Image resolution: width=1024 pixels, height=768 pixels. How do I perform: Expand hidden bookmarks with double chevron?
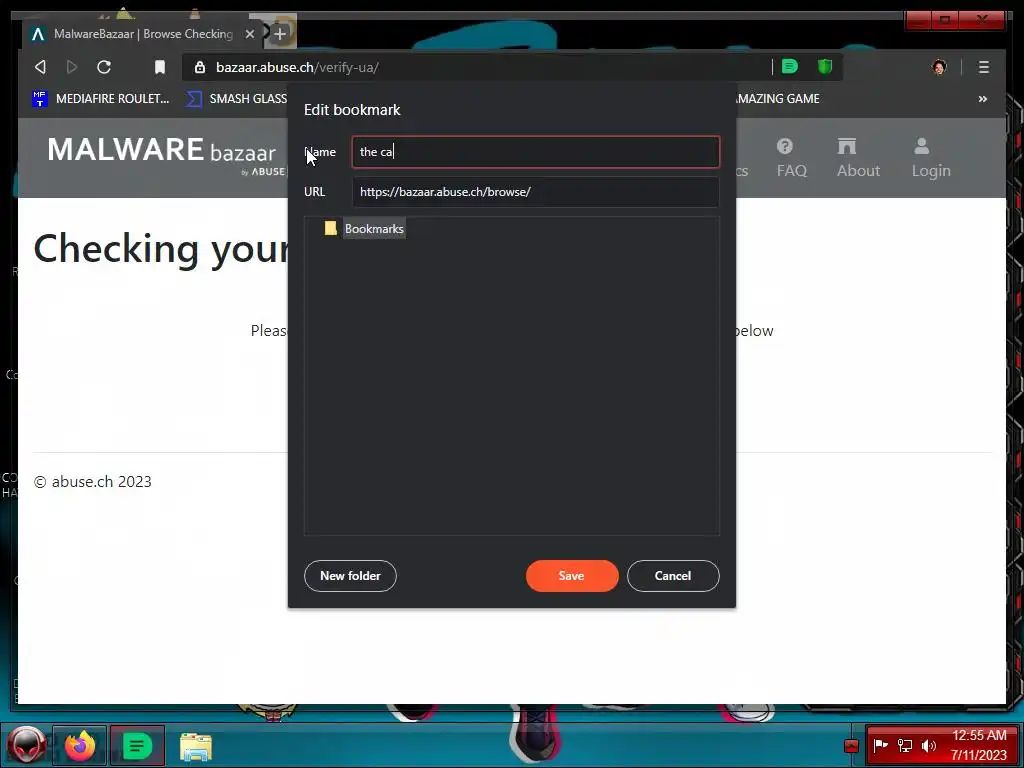982,99
